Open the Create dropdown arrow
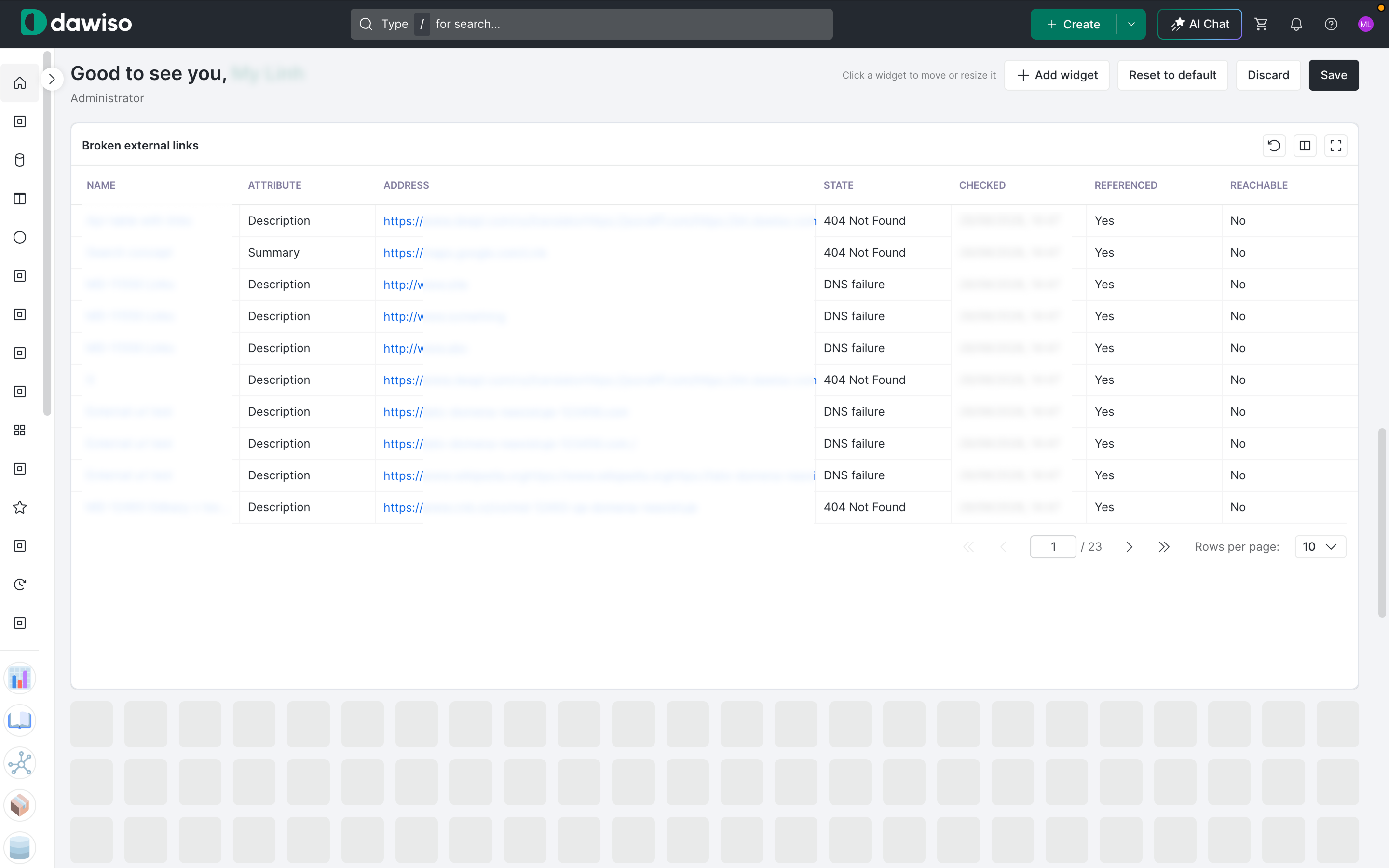Viewport: 1389px width, 868px height. tap(1131, 24)
